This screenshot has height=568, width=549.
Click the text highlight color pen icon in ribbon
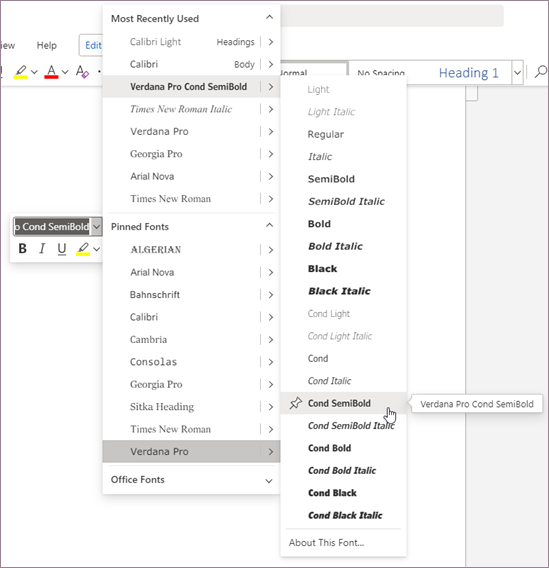pyautogui.click(x=21, y=71)
